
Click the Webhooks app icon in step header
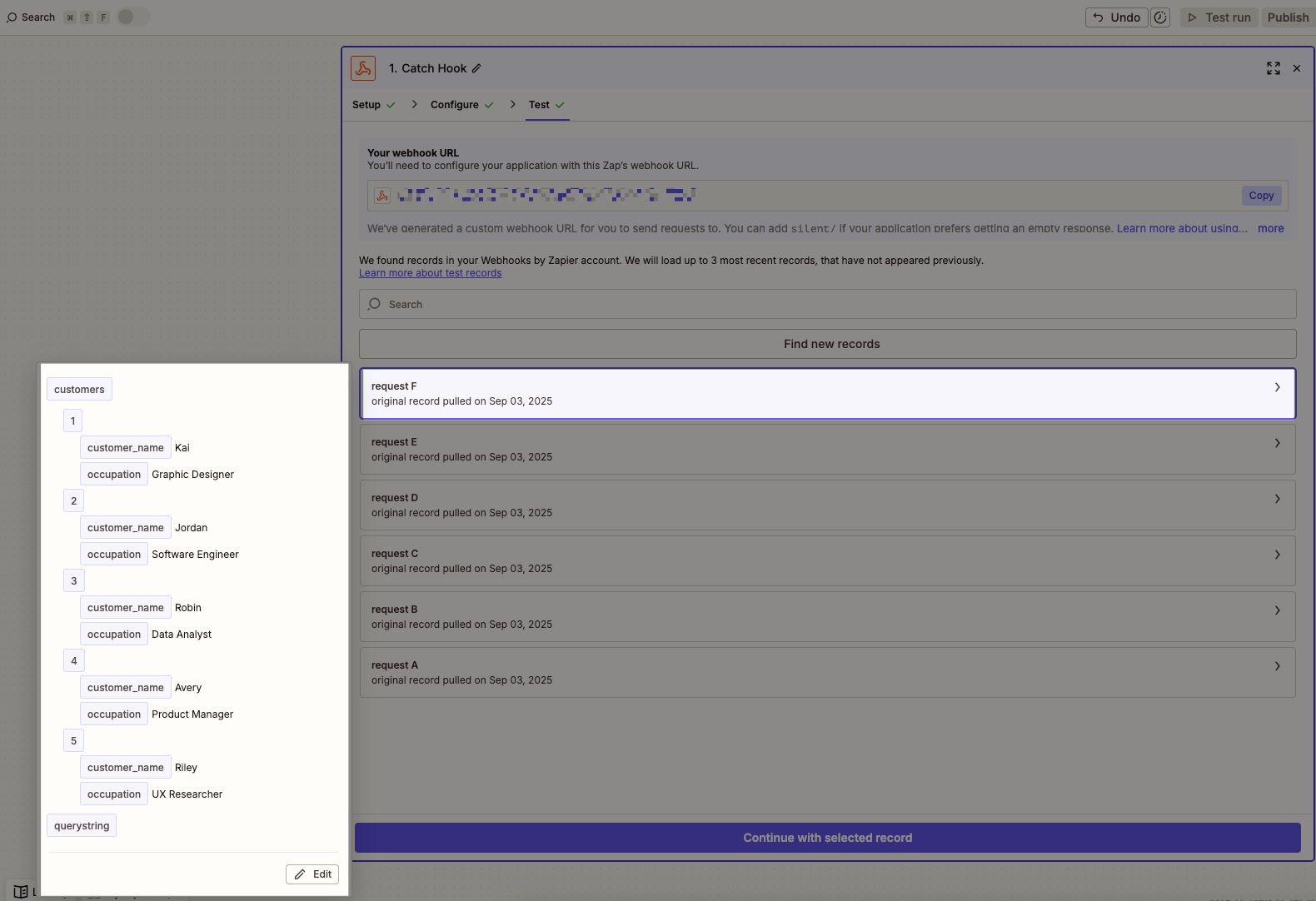363,68
